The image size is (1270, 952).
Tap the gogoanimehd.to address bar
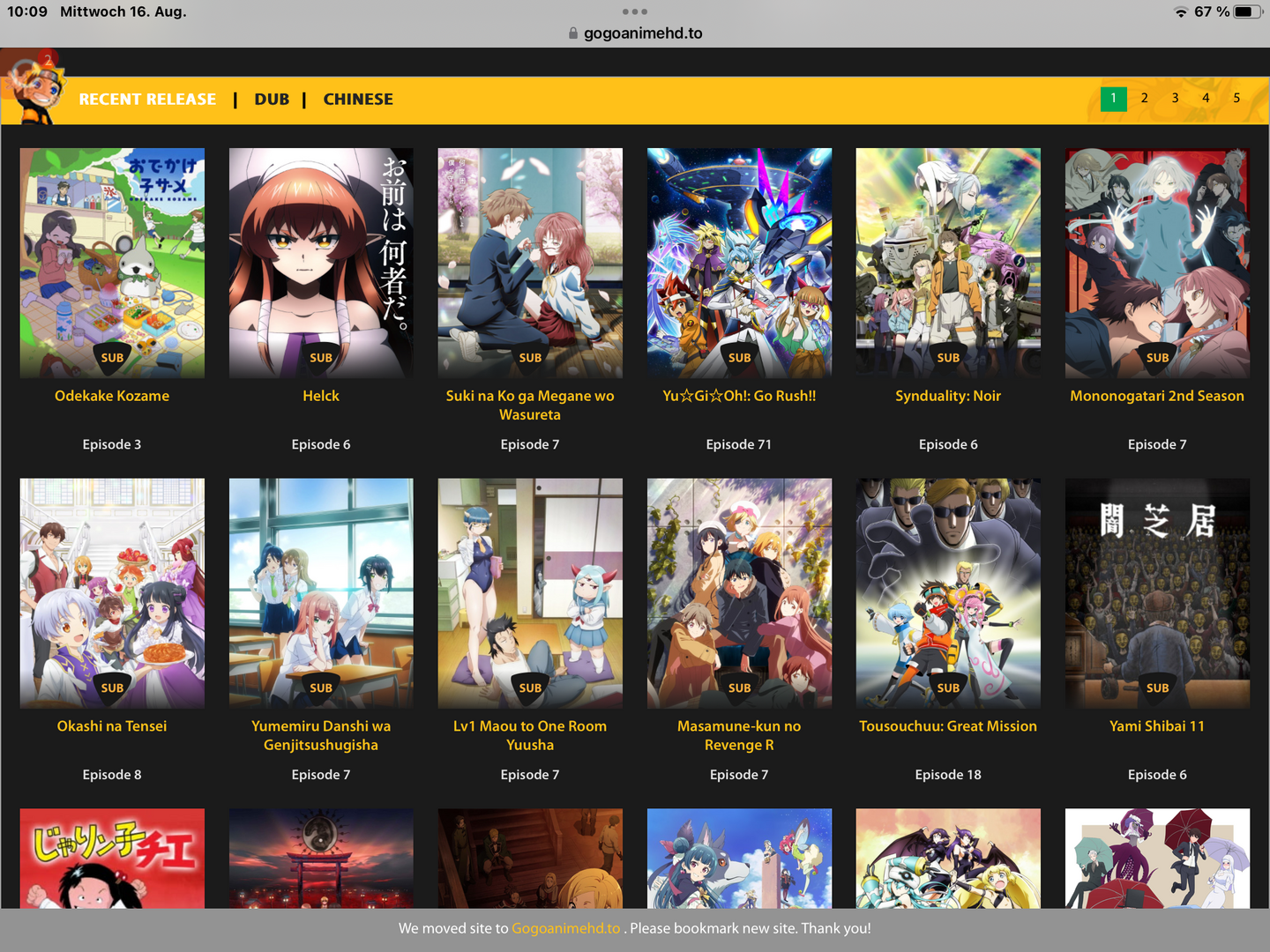pos(635,33)
